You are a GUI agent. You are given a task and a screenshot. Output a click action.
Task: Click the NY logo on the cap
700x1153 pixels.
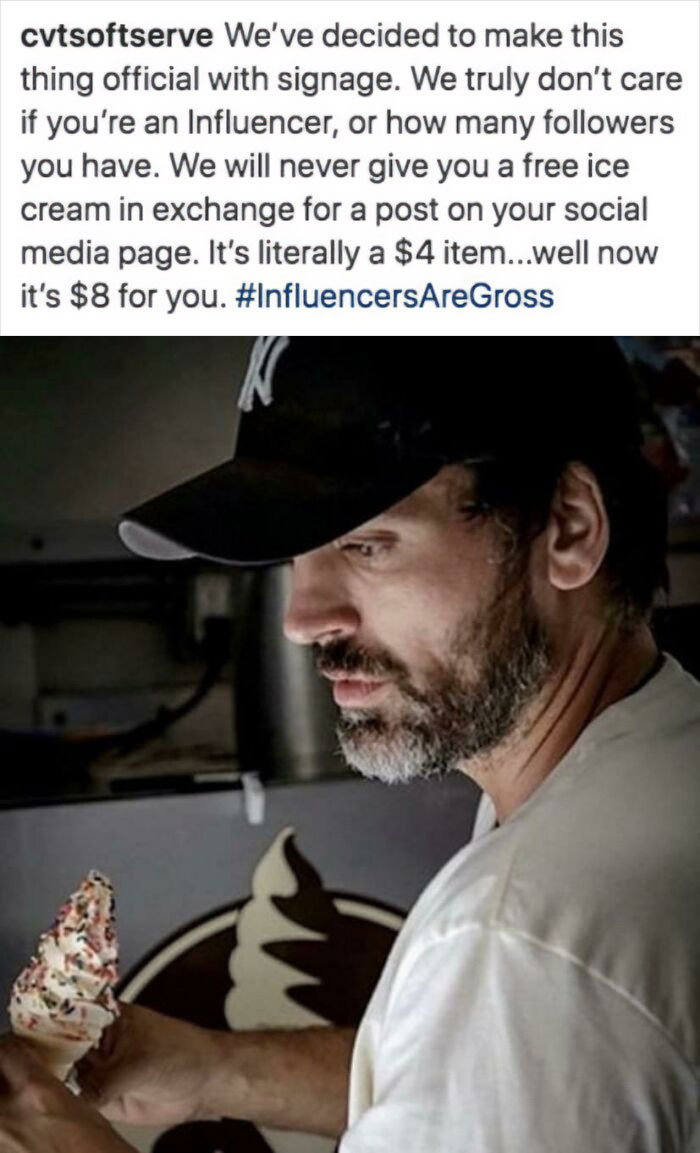[262, 373]
